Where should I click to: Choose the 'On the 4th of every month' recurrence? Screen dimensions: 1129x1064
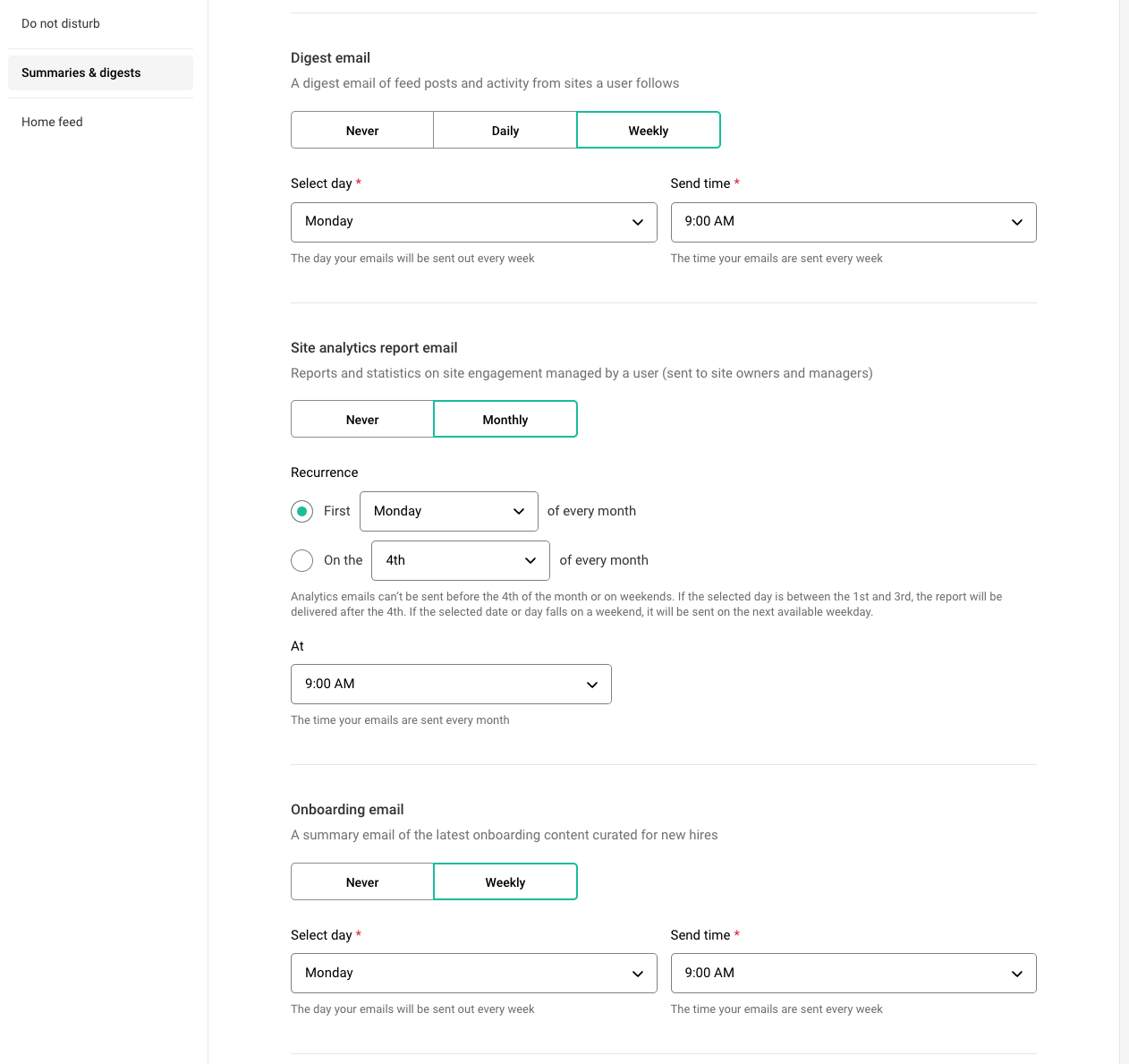(x=302, y=560)
